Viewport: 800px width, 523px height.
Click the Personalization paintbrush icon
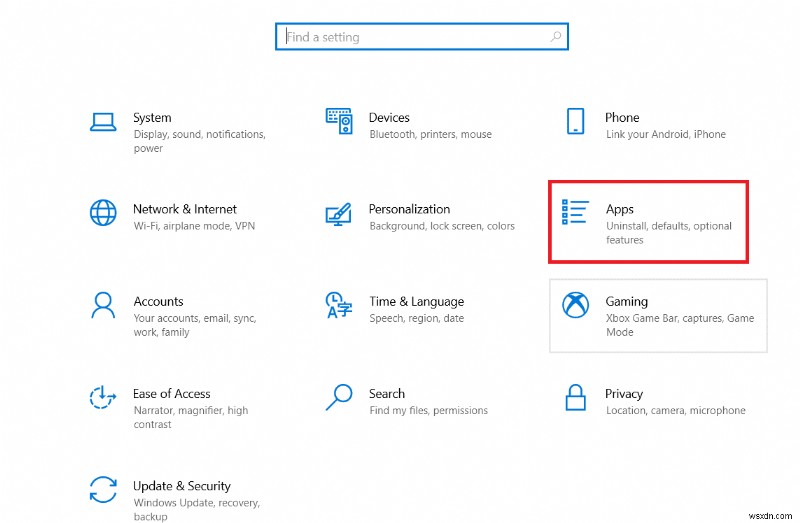[x=339, y=214]
